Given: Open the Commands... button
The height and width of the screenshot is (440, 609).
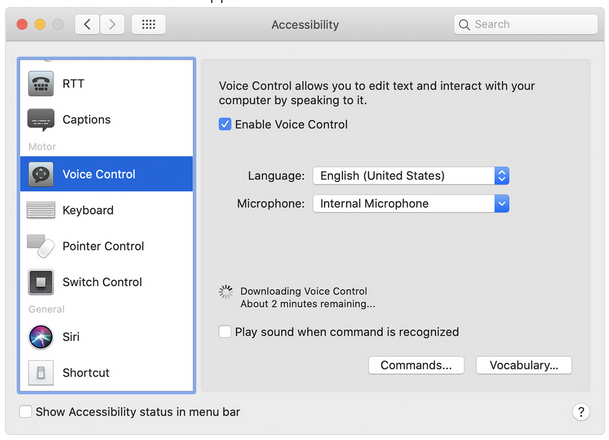Looking at the screenshot, I should coord(416,365).
